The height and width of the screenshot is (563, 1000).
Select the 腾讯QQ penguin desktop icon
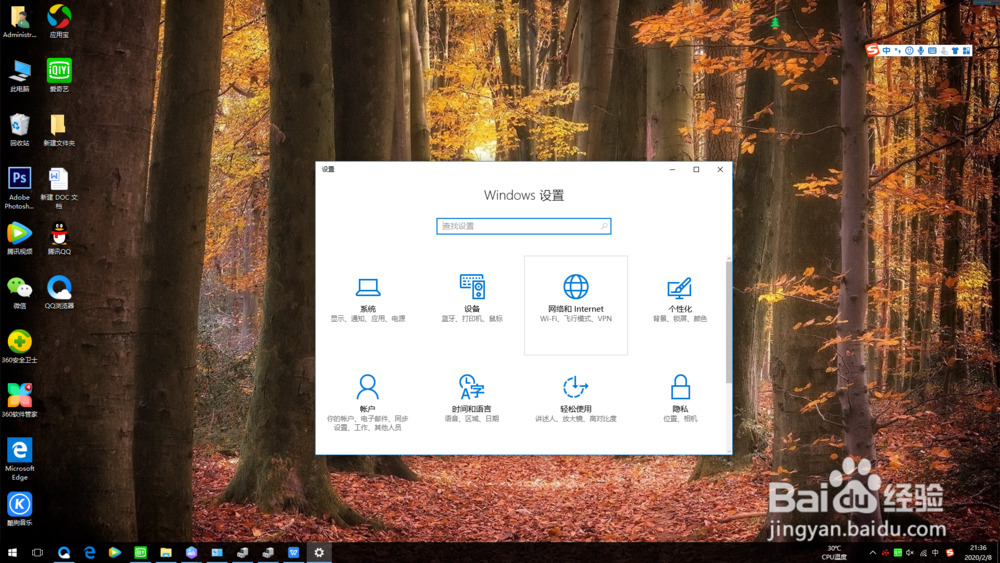(x=59, y=238)
